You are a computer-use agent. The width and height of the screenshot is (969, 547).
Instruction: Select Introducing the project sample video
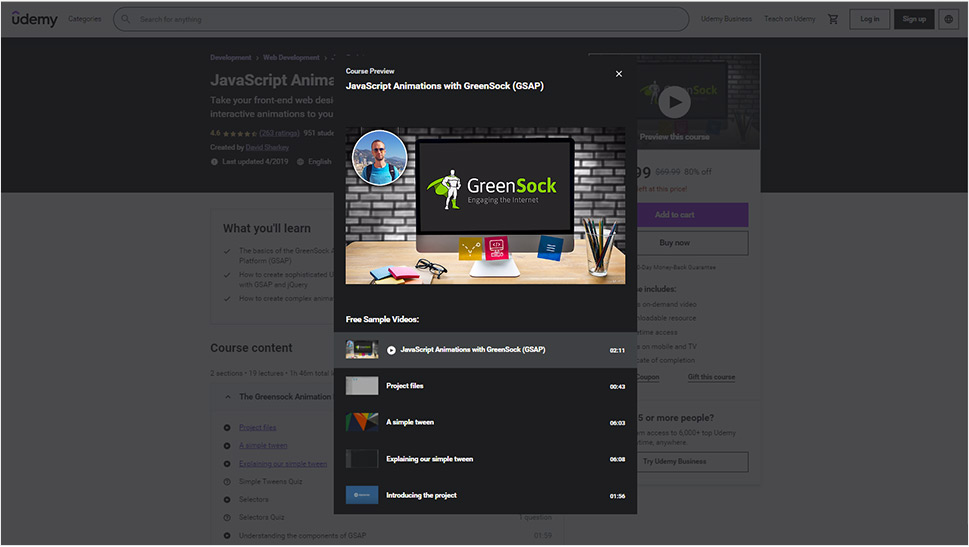click(x=485, y=496)
